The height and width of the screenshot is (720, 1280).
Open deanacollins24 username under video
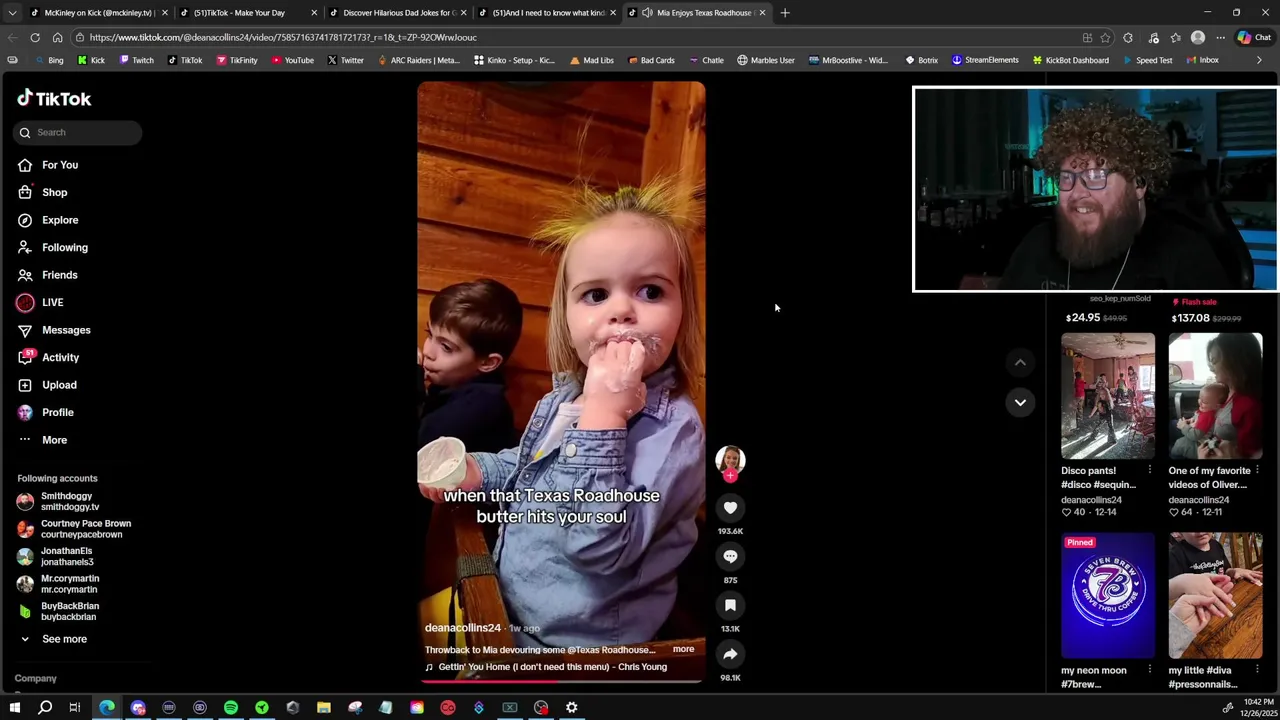click(x=462, y=628)
